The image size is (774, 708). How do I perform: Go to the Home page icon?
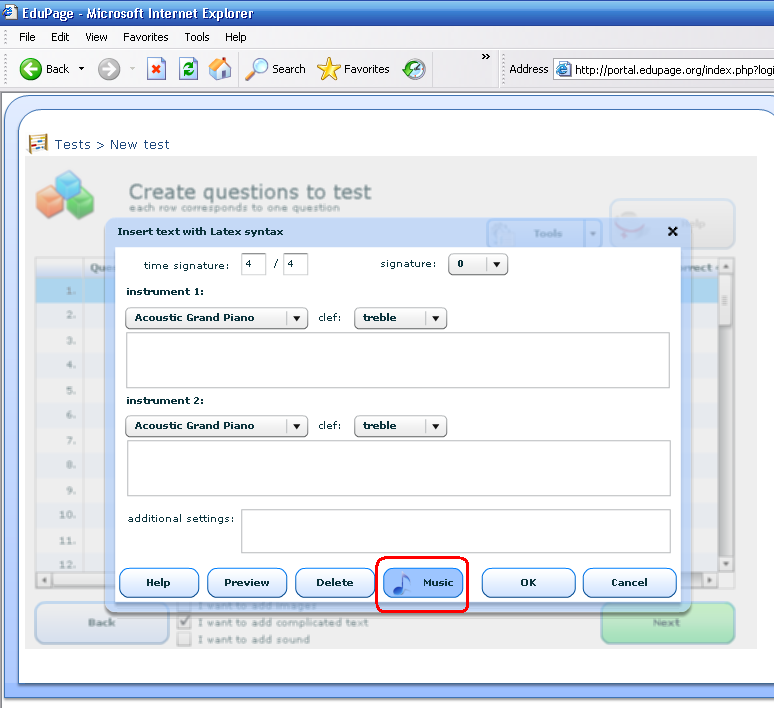point(220,69)
